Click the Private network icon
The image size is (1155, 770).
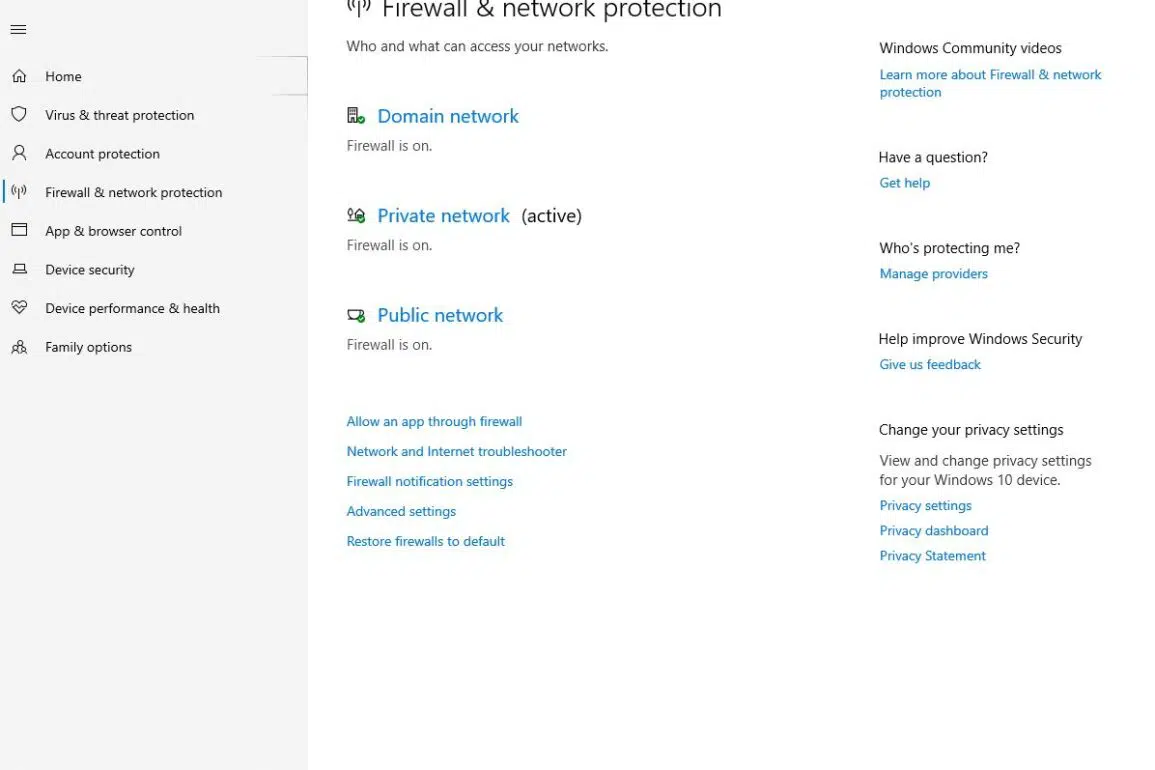[x=356, y=215]
